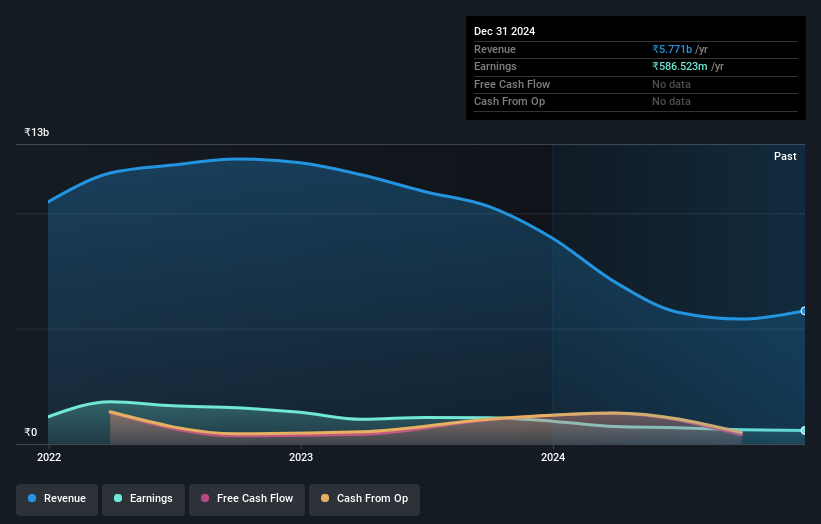Click the Past label on chart

tap(785, 156)
